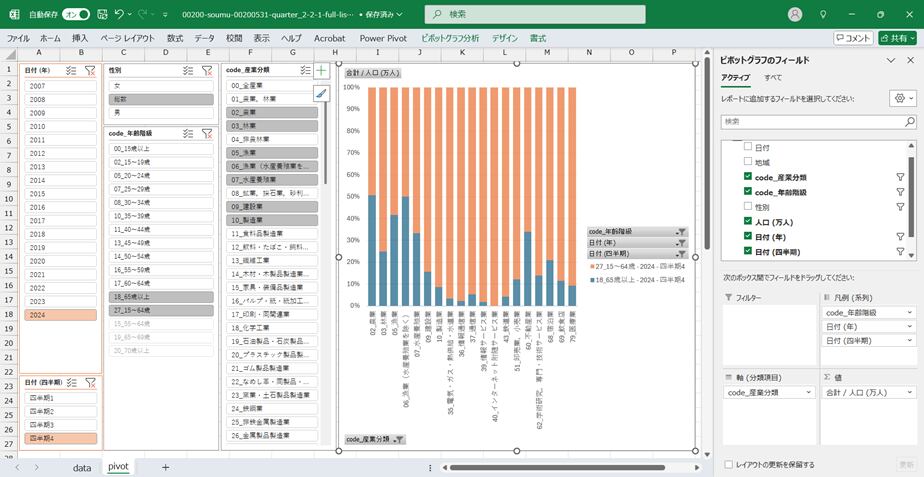Add a new sheet with plus icon
924x477 pixels.
(165, 467)
